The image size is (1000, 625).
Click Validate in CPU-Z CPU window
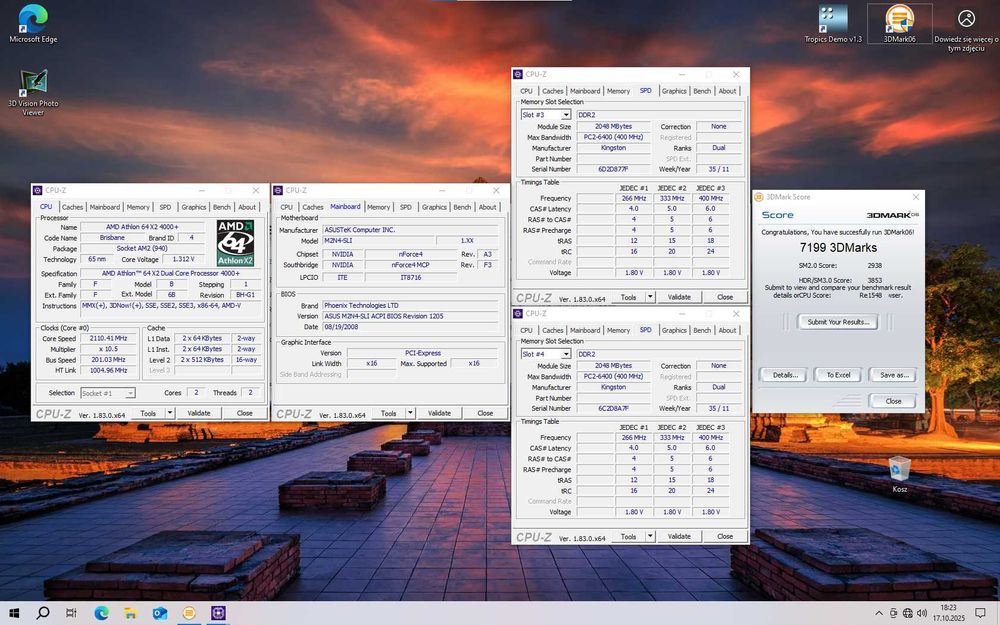198,413
